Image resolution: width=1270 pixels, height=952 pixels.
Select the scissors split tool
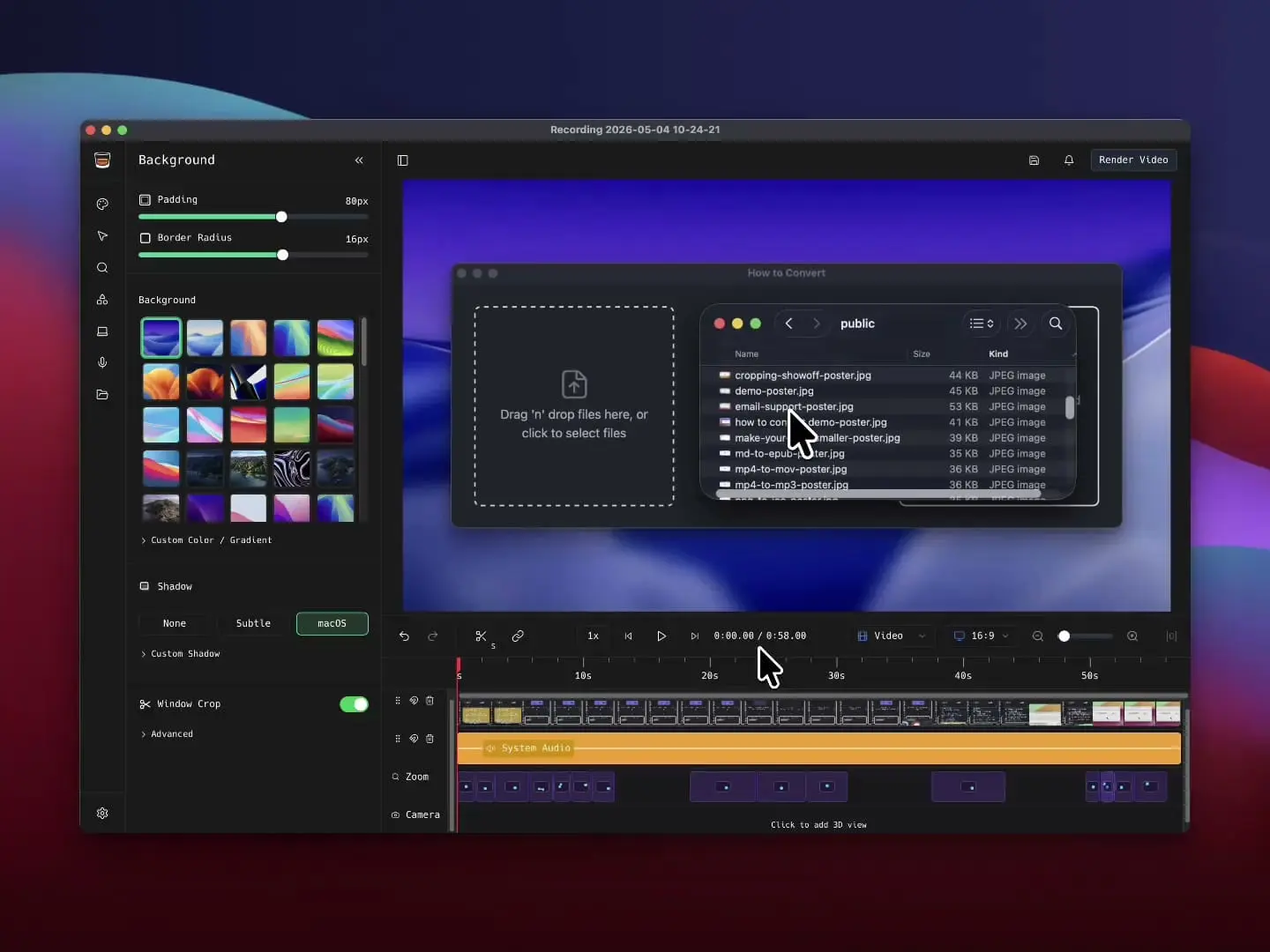coord(481,636)
